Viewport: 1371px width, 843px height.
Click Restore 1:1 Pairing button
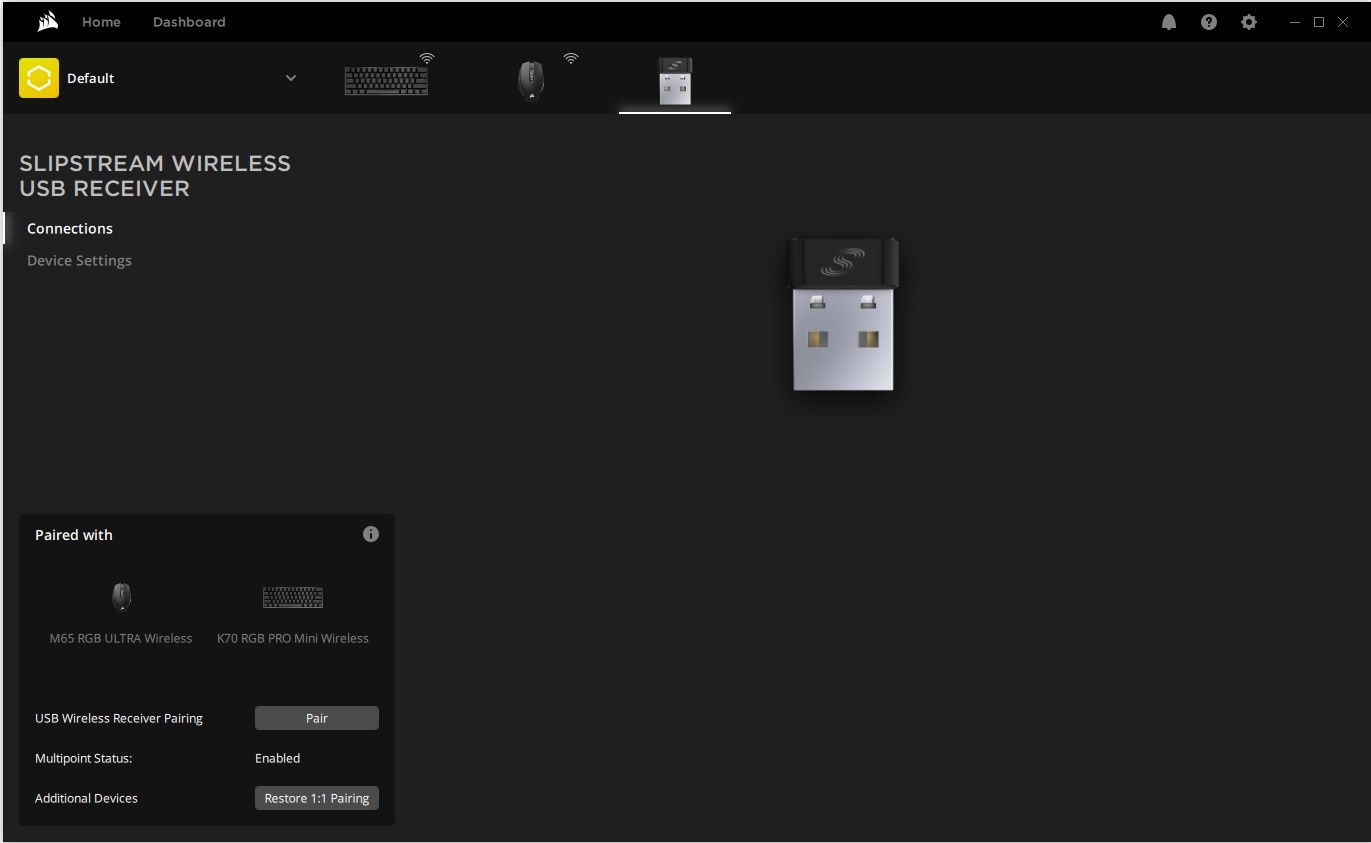click(x=317, y=798)
